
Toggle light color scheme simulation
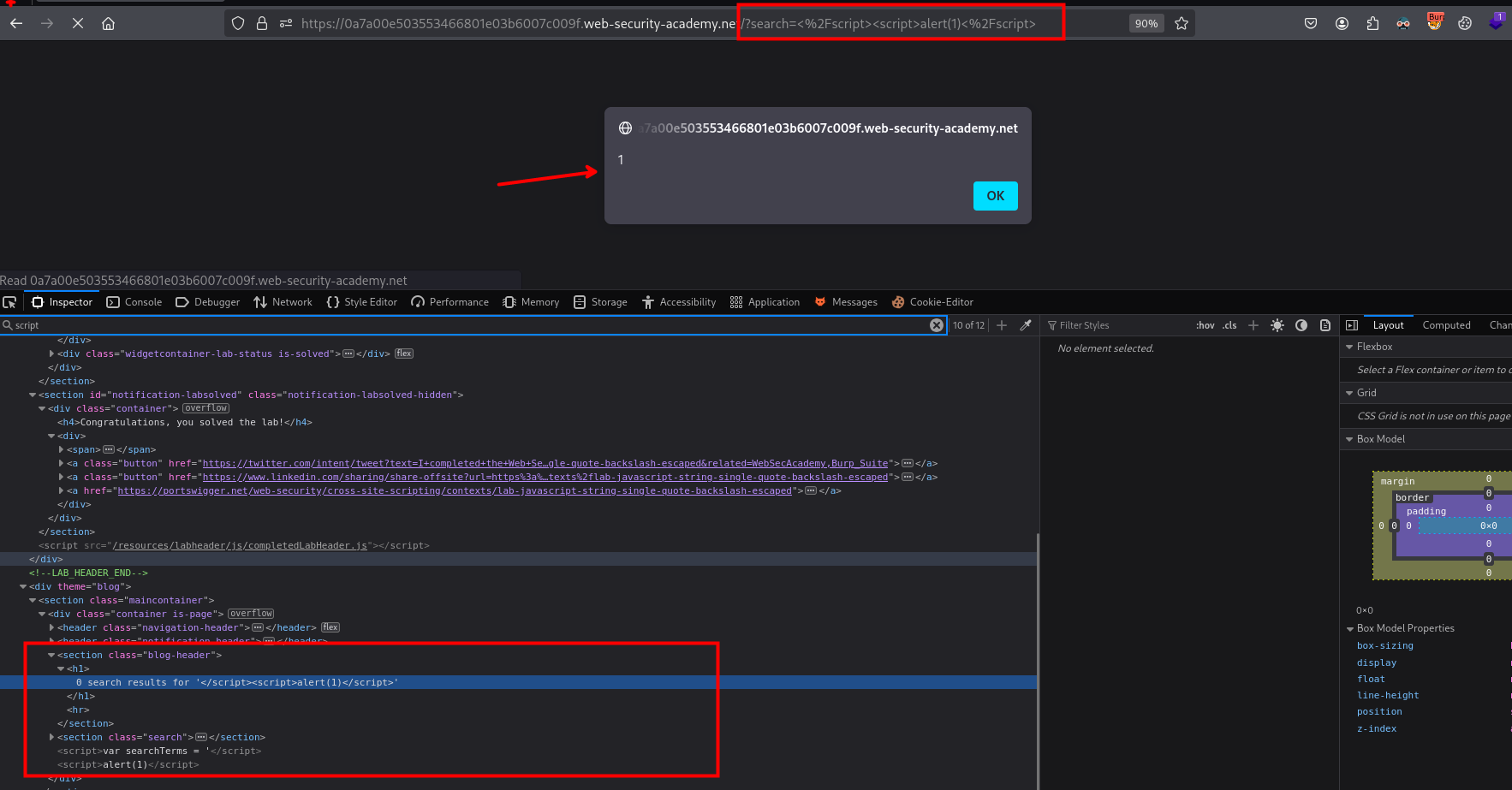1277,325
